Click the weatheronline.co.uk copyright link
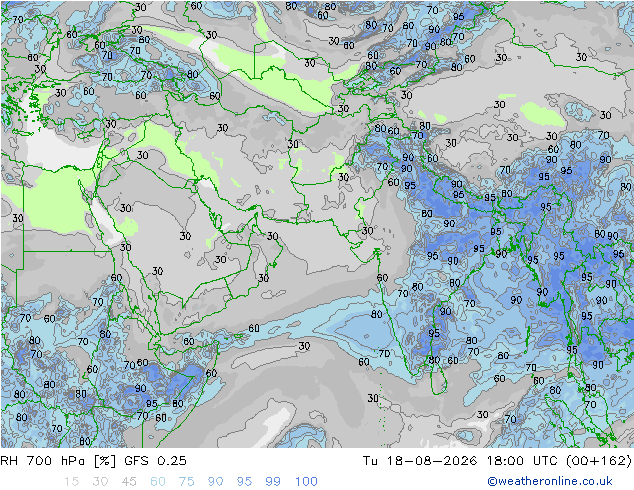 pyautogui.click(x=549, y=481)
